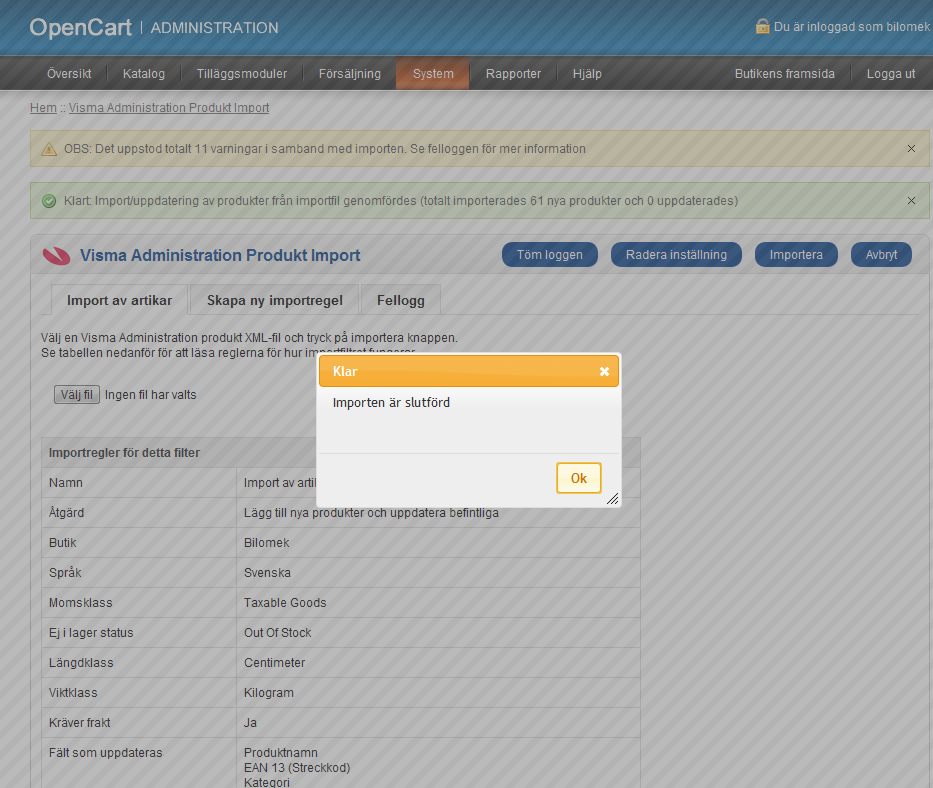Click the Töm loggen button
Image resolution: width=933 pixels, height=788 pixels.
pyautogui.click(x=550, y=255)
